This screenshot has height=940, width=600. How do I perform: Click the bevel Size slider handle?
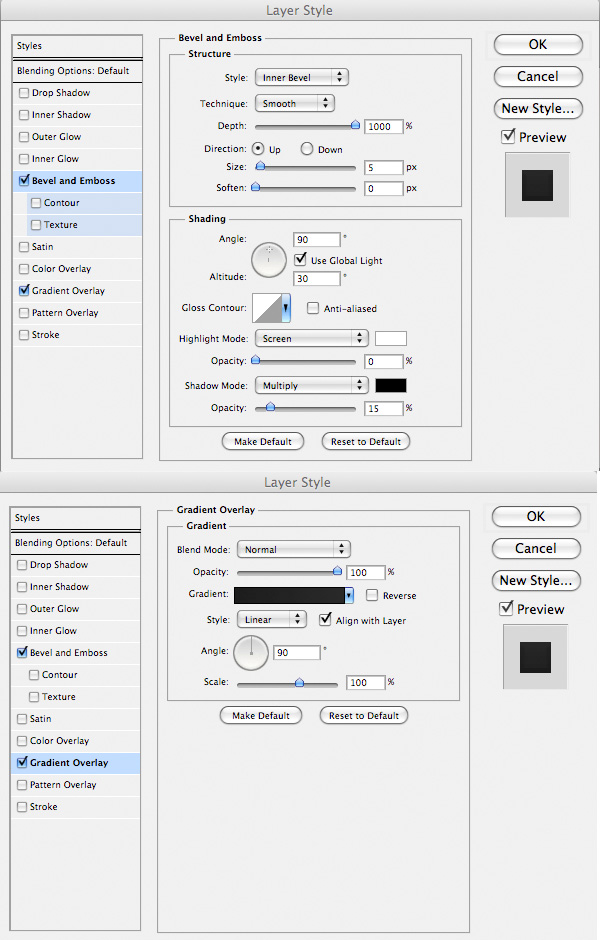click(x=260, y=166)
